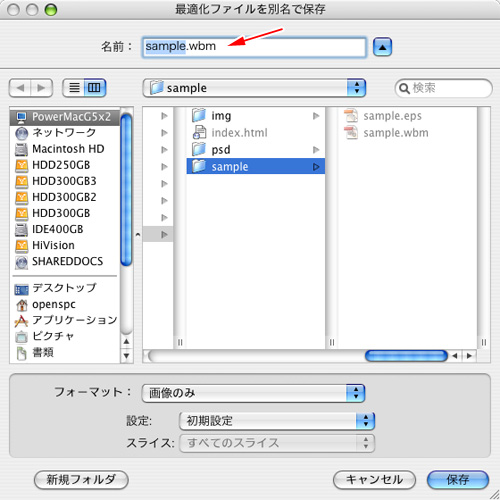Open the ネットワーク network globe item

click(65, 133)
